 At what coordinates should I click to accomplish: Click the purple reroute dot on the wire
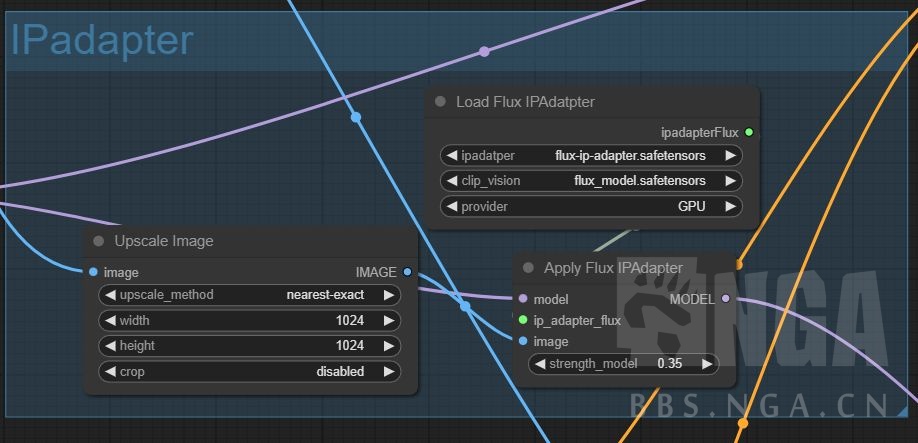click(x=484, y=51)
